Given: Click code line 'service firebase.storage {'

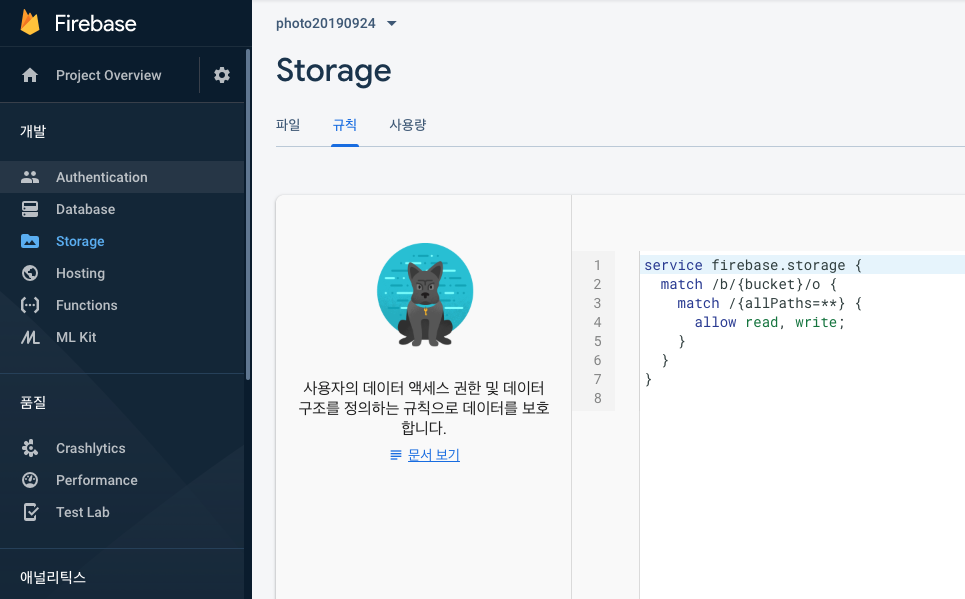Looking at the screenshot, I should tap(753, 265).
